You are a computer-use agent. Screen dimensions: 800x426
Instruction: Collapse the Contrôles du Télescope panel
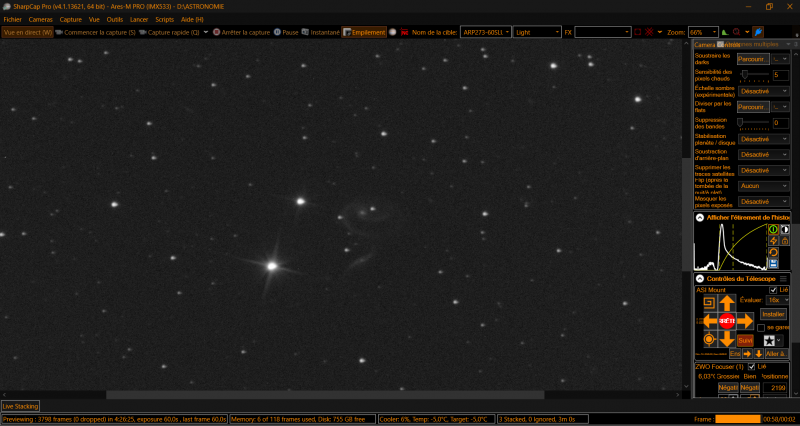click(x=700, y=278)
